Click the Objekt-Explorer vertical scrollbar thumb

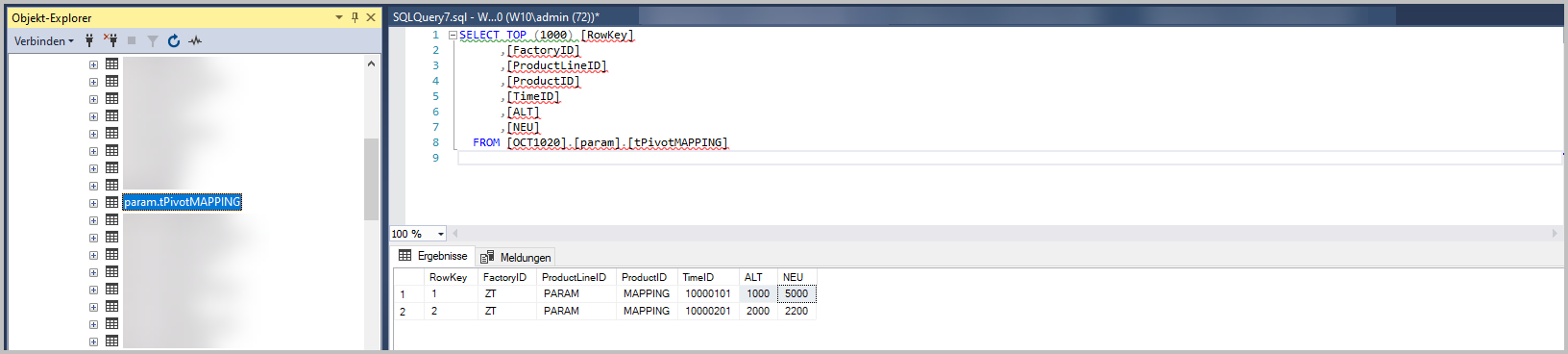tap(371, 179)
